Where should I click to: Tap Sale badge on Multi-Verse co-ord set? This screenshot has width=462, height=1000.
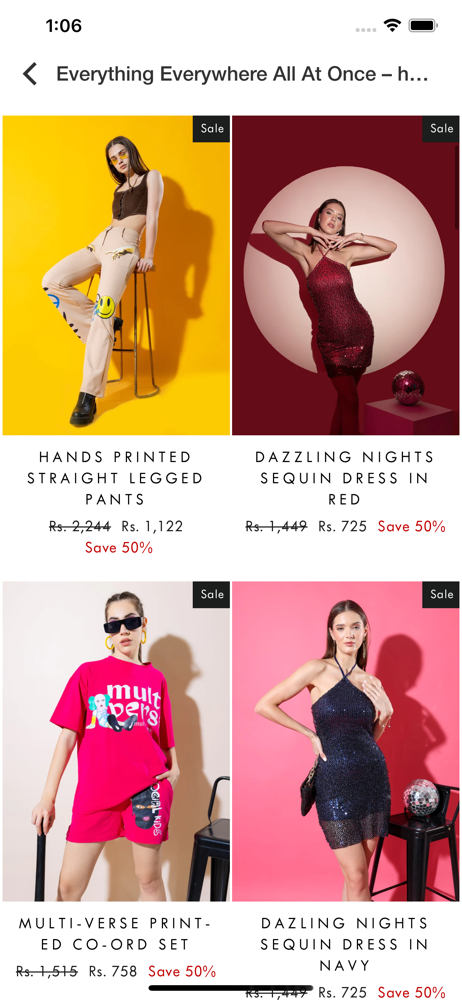click(212, 594)
